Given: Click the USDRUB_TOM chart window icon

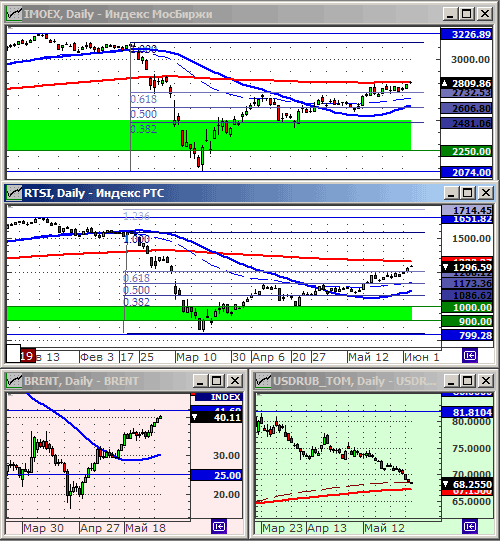Looking at the screenshot, I should 263,381.
